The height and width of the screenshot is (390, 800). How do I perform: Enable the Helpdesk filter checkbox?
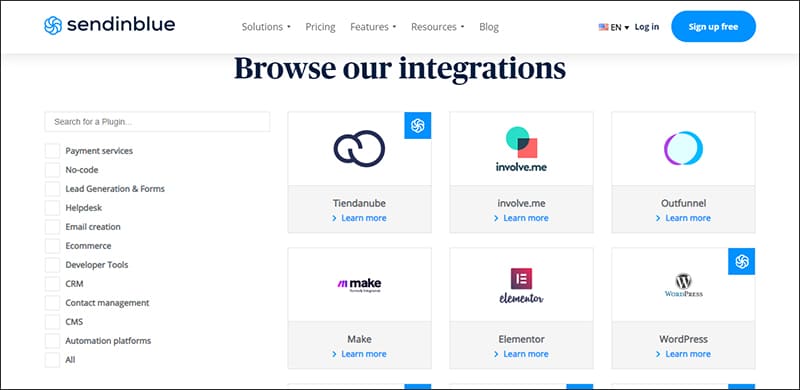coord(52,208)
